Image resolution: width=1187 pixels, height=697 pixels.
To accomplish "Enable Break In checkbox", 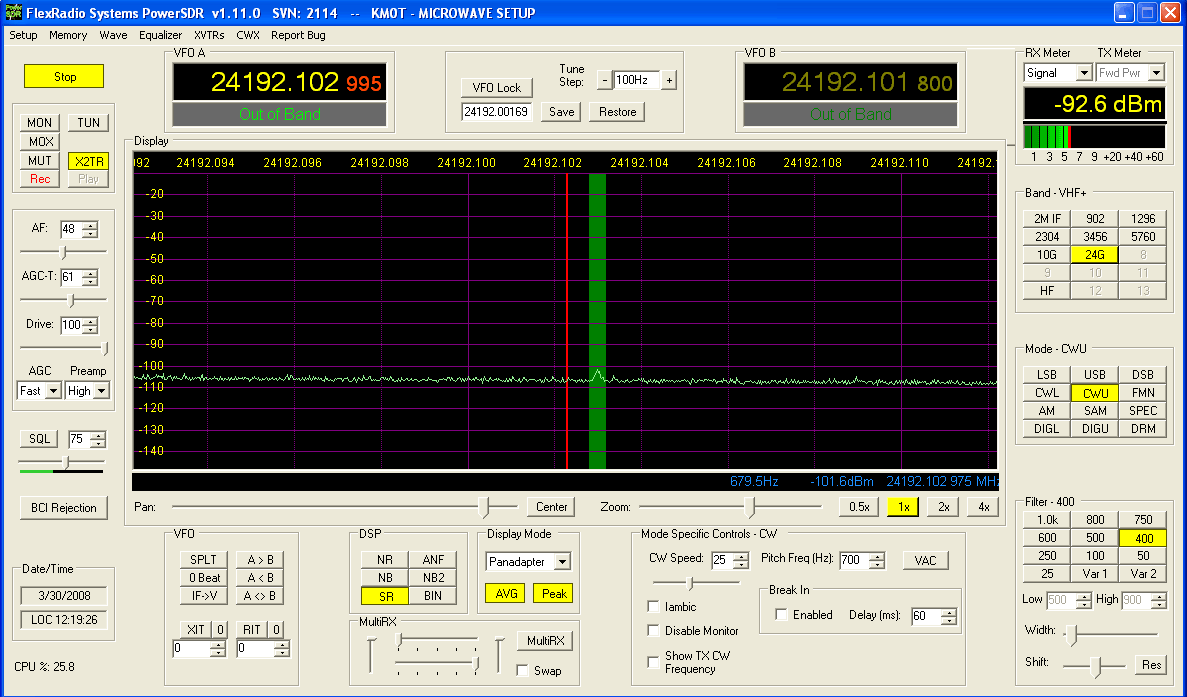I will tap(782, 615).
